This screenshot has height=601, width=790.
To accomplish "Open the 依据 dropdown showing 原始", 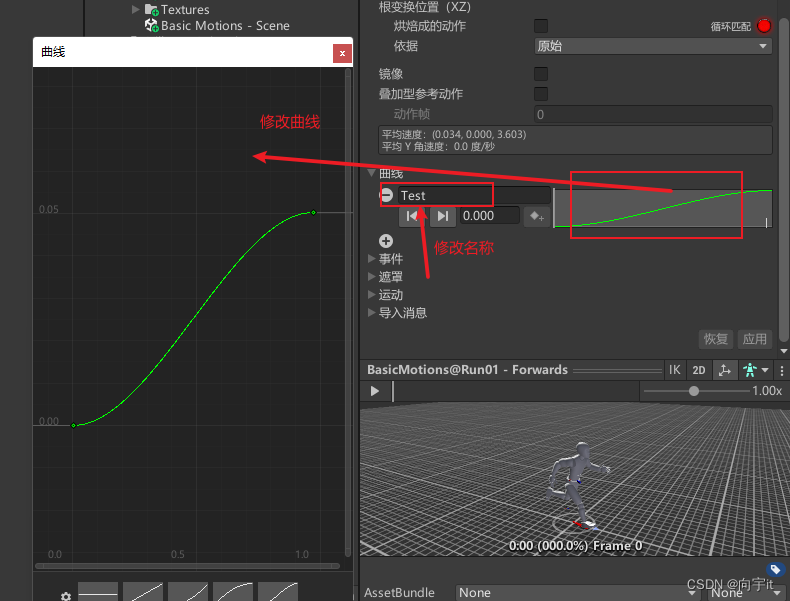I will pos(652,46).
